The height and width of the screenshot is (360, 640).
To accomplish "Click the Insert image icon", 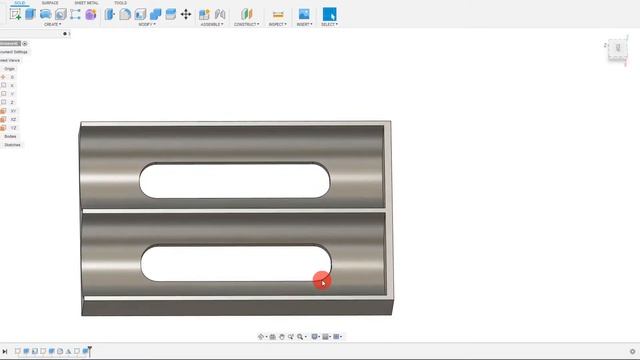I will click(x=304, y=14).
